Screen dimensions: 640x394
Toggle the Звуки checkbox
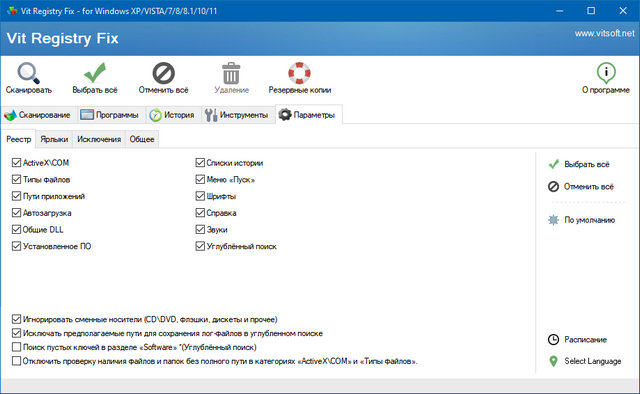[200, 230]
